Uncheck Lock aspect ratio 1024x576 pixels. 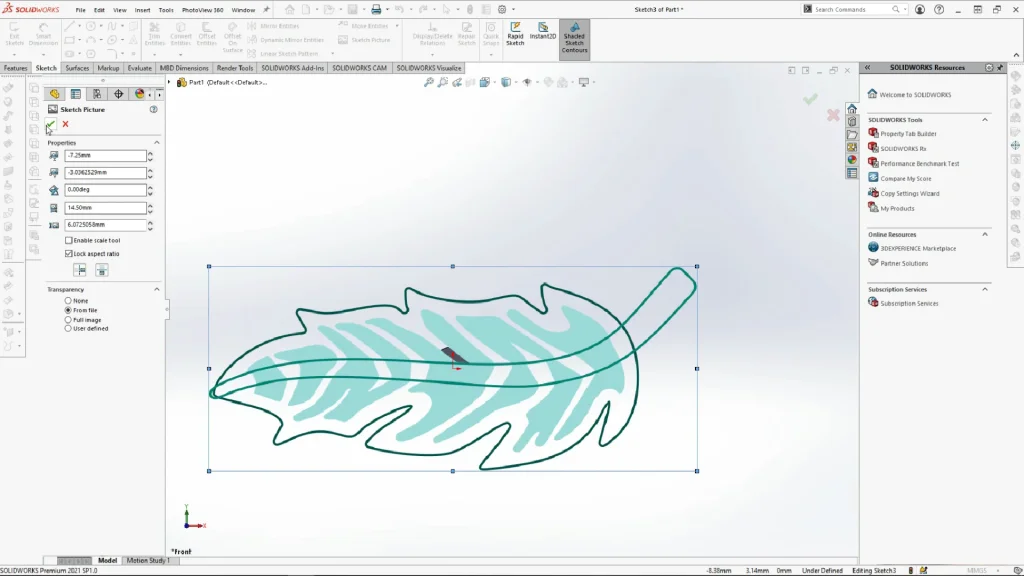tap(69, 254)
